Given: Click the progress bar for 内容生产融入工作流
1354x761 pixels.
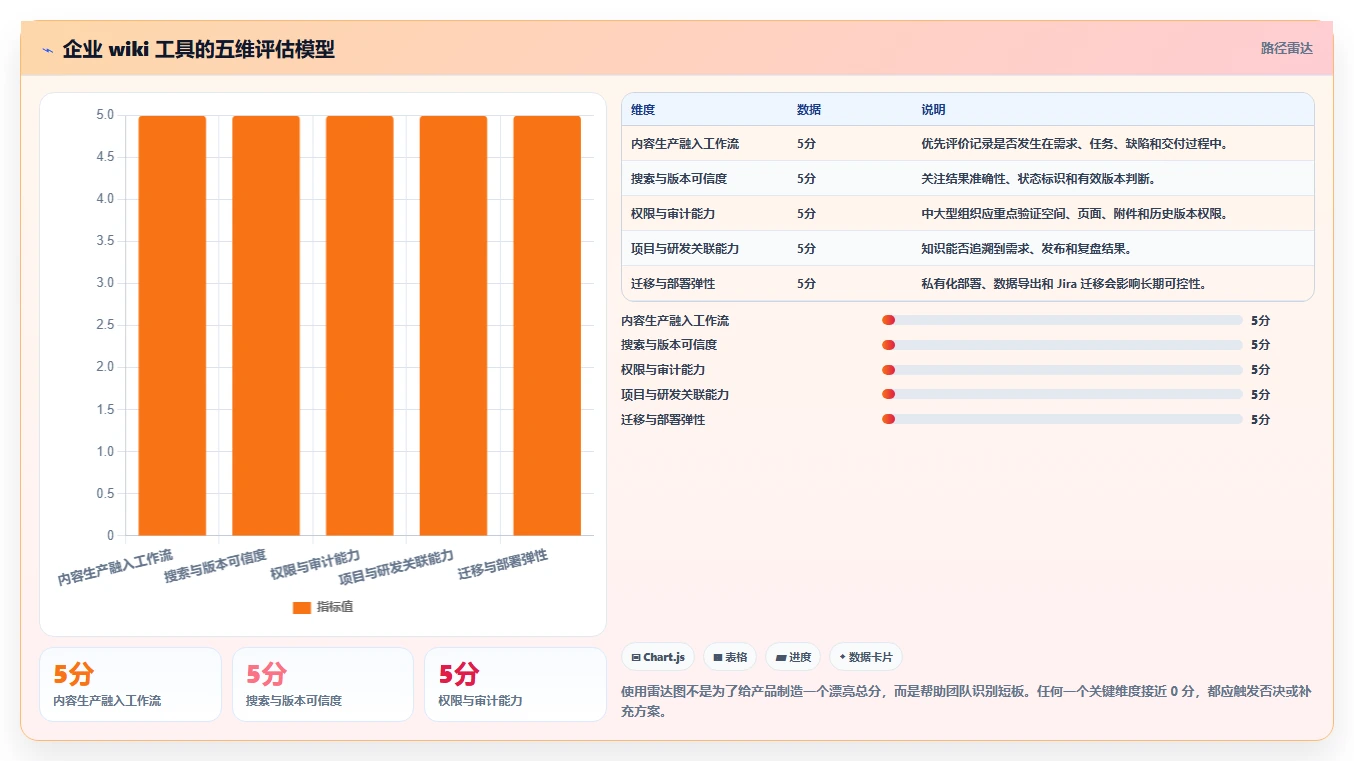Looking at the screenshot, I should [1062, 320].
